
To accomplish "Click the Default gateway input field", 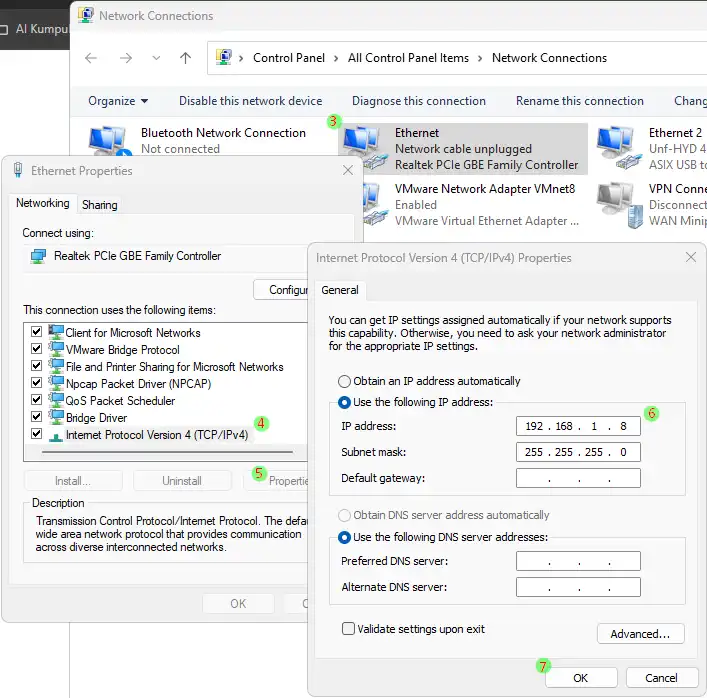I will point(578,478).
